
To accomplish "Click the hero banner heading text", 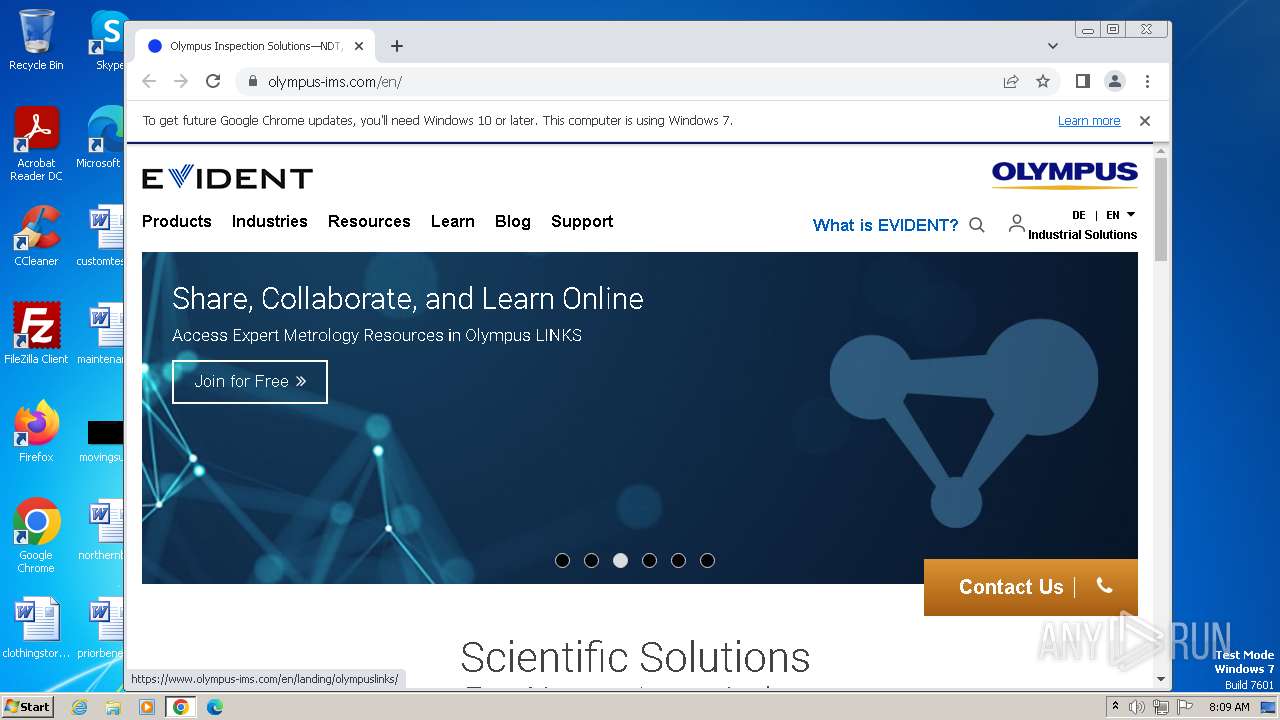I will [x=408, y=298].
